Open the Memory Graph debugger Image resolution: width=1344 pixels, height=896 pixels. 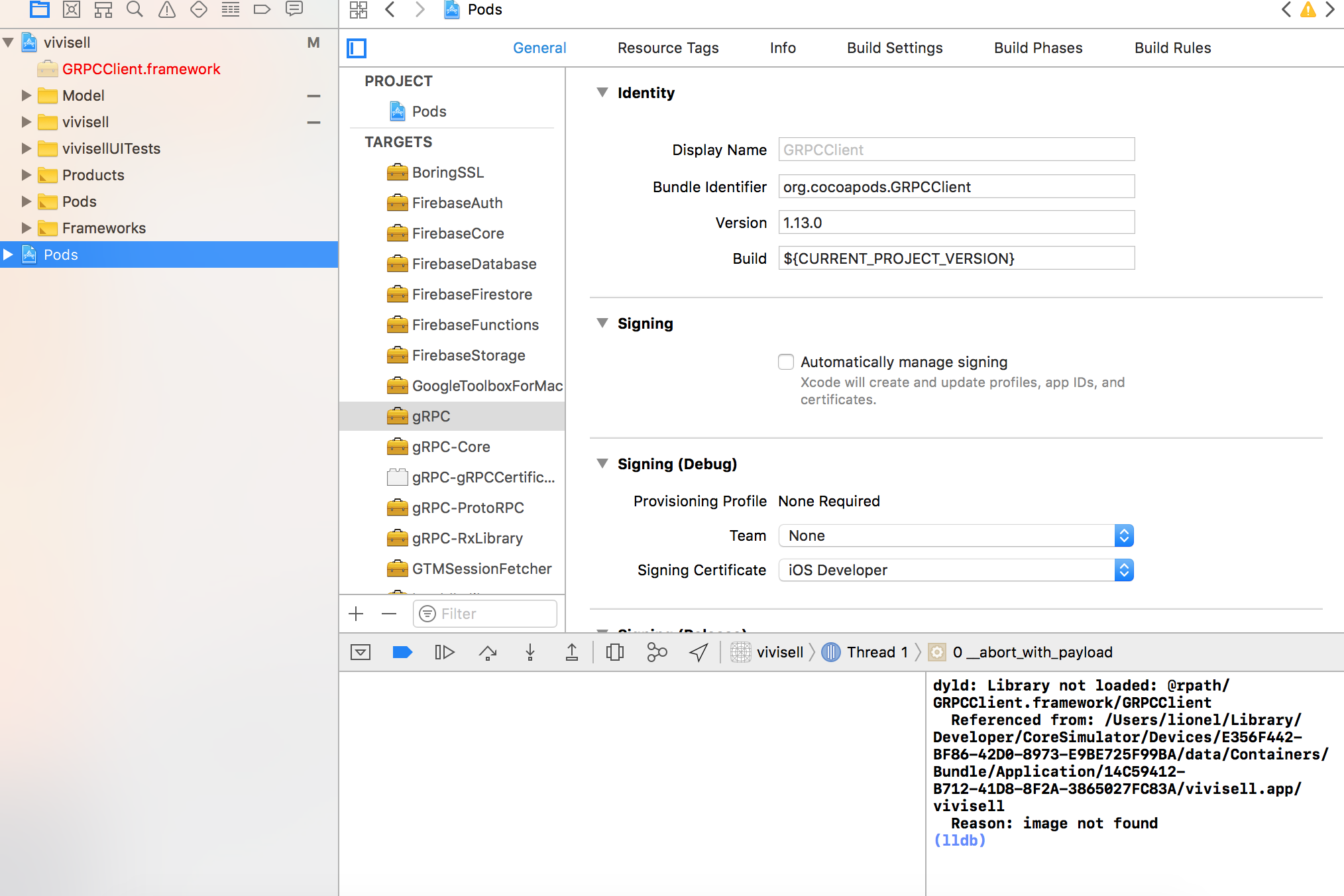pos(657,652)
